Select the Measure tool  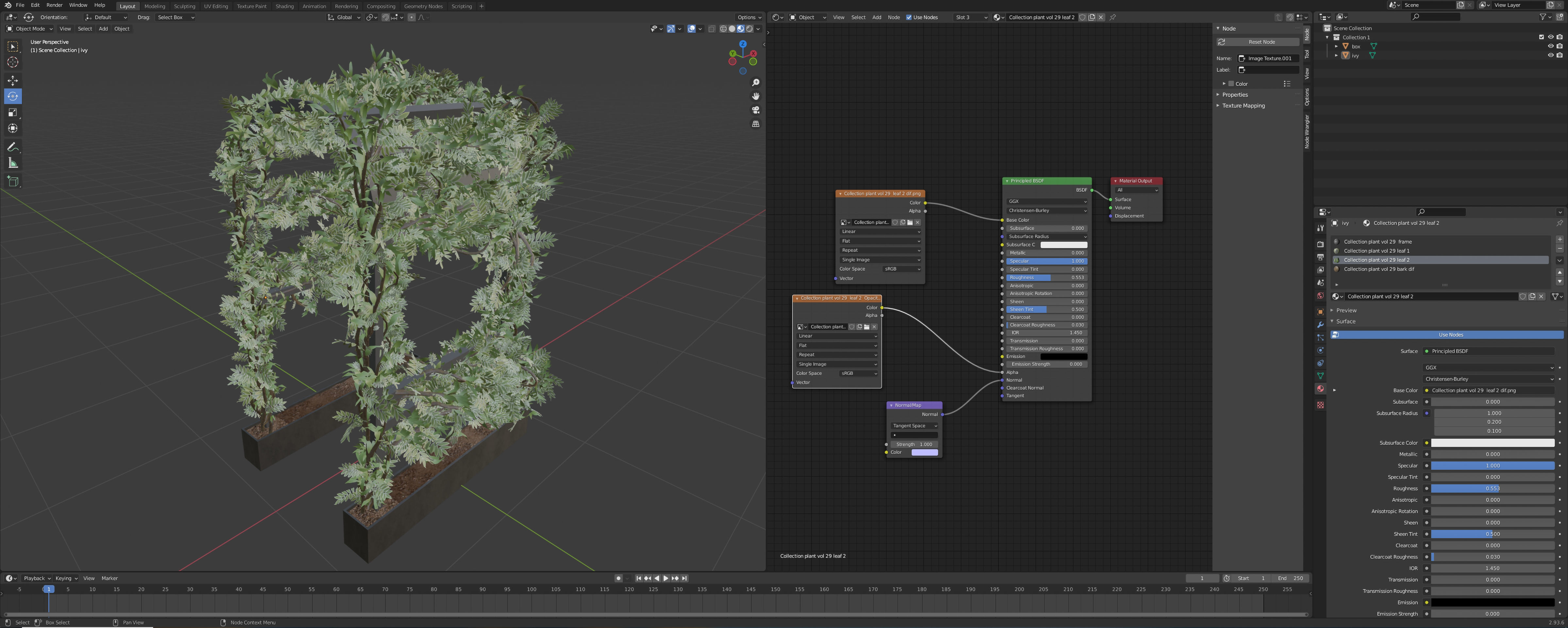[x=13, y=163]
